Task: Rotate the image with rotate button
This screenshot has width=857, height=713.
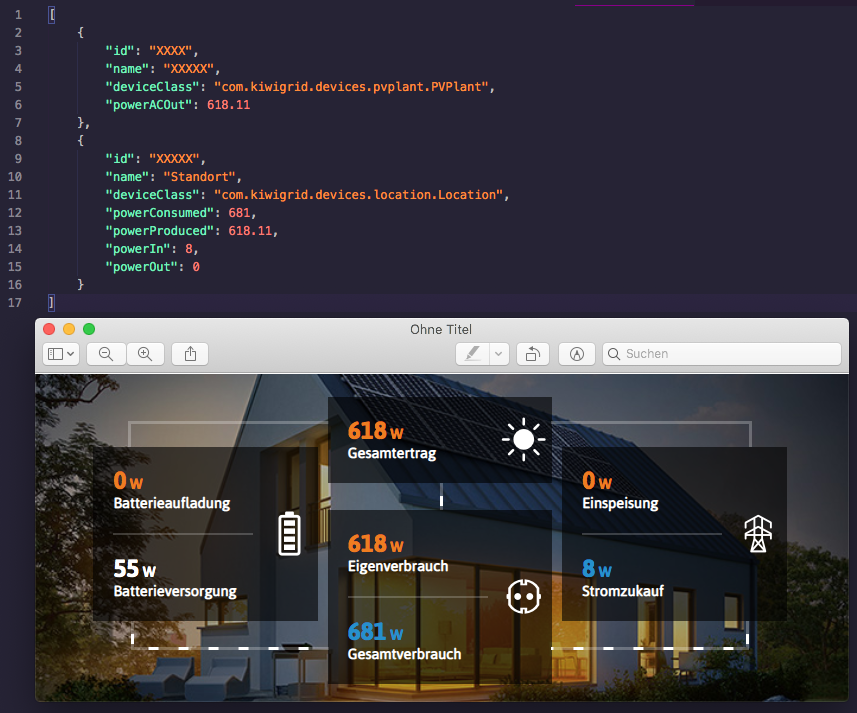Action: pos(533,354)
